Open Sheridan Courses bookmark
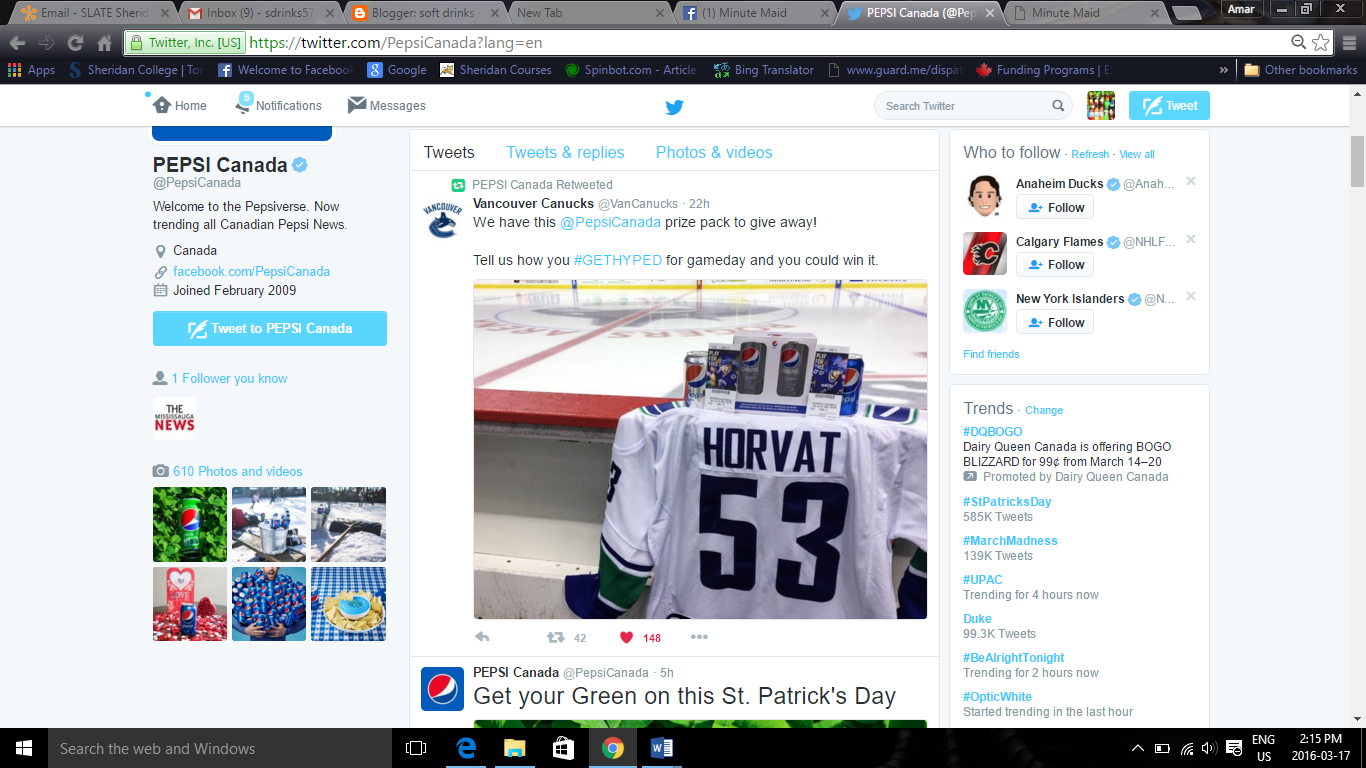 [496, 70]
